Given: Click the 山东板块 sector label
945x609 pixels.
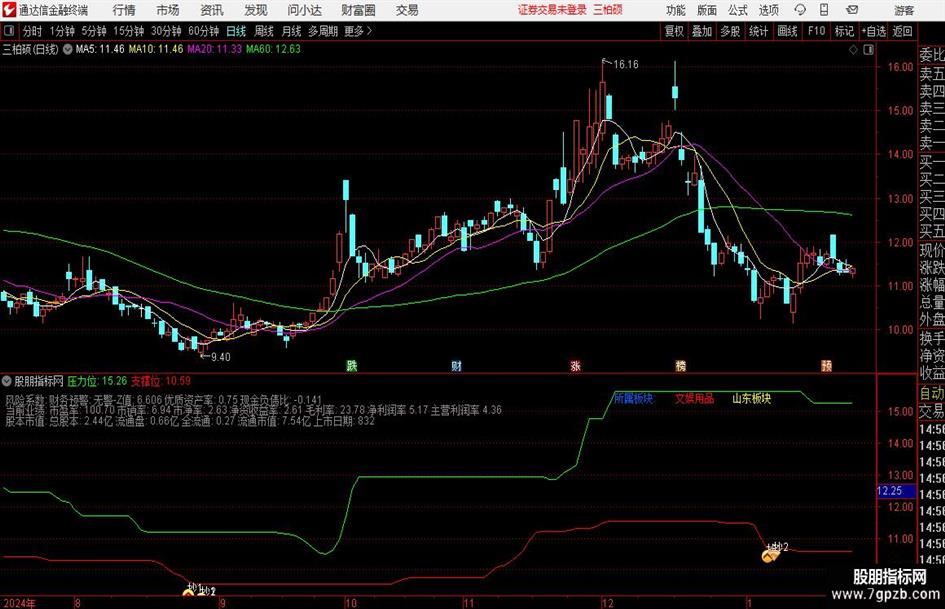Looking at the screenshot, I should pyautogui.click(x=752, y=399).
